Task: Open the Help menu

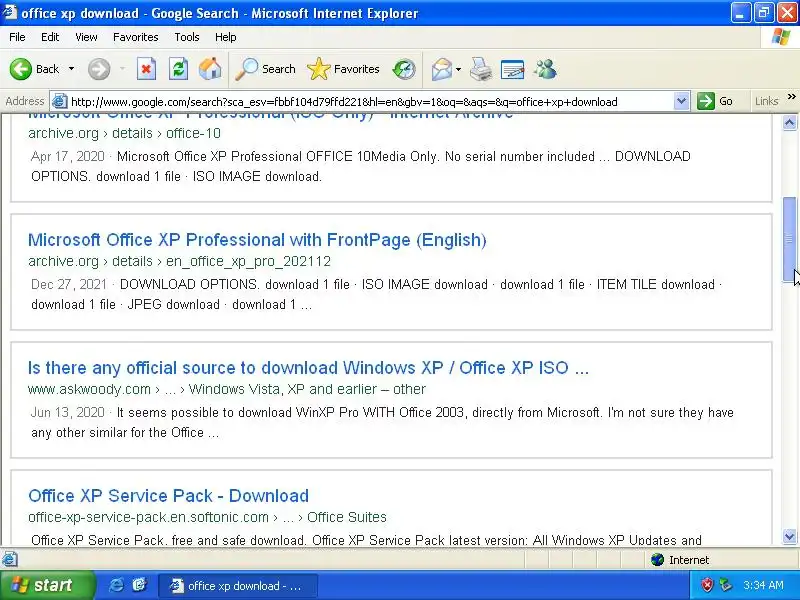Action: coord(226,37)
